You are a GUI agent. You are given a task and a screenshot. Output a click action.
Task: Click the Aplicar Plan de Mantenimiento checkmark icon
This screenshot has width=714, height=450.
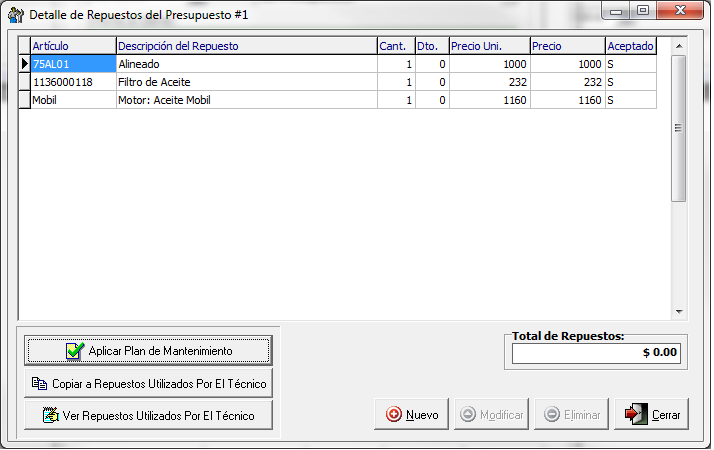click(x=74, y=351)
